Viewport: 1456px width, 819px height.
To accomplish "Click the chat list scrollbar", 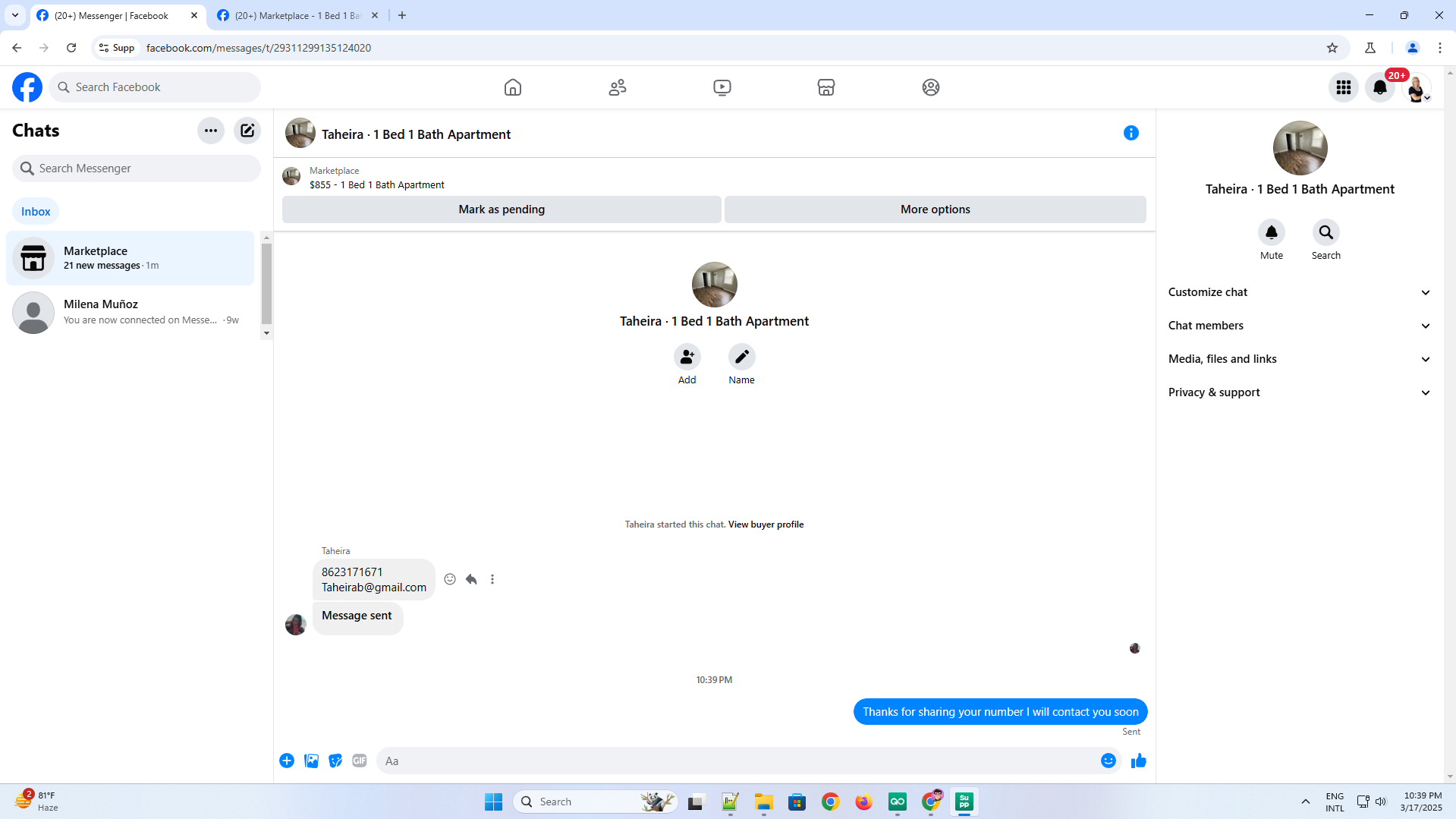I will coord(266,285).
